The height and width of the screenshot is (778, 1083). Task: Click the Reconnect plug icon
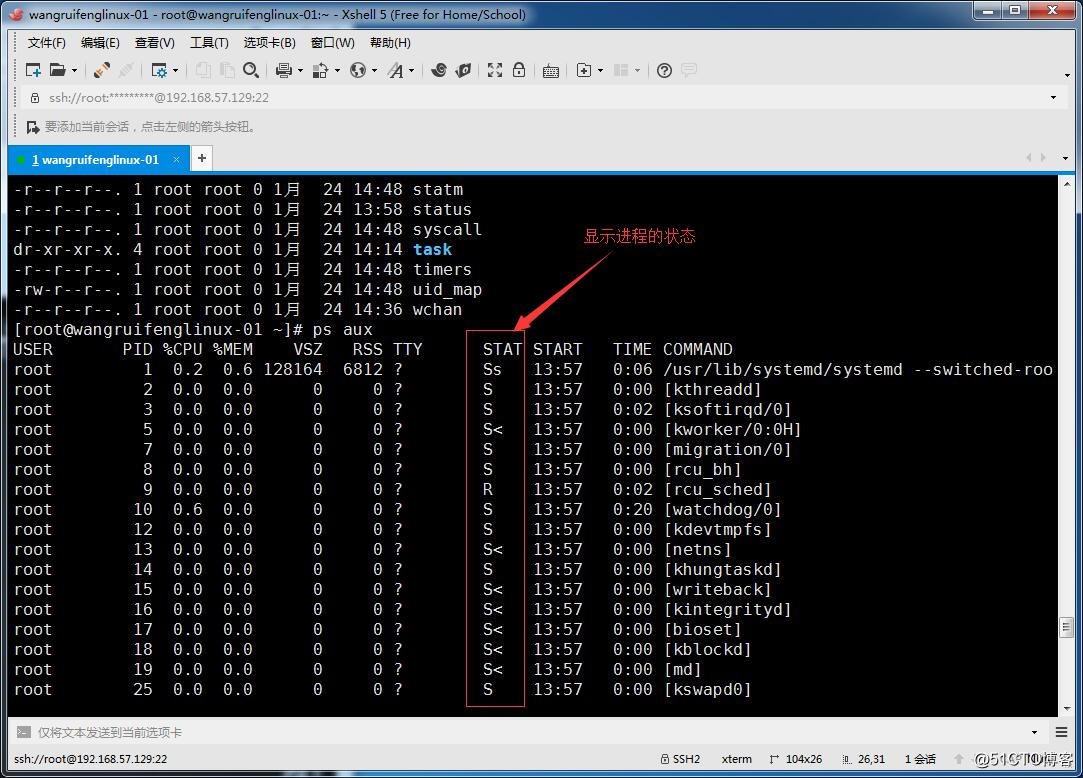pos(102,70)
